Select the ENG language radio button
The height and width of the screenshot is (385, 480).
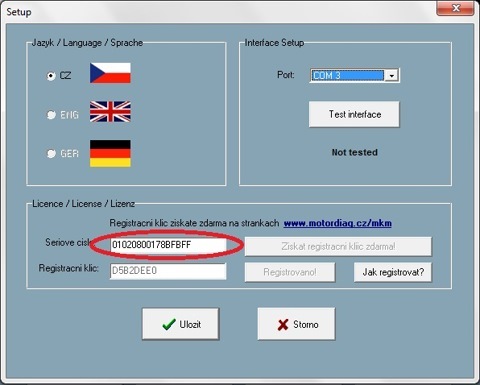point(51,115)
